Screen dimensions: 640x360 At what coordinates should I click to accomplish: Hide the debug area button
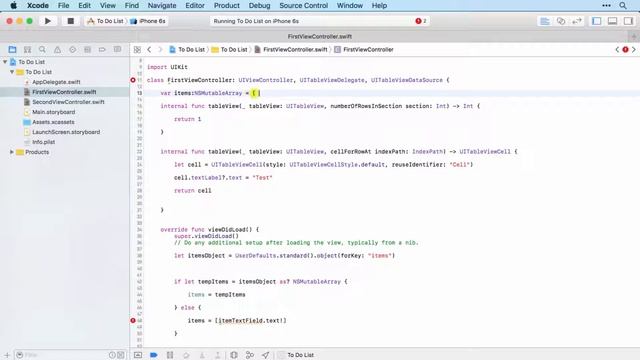pos(138,355)
